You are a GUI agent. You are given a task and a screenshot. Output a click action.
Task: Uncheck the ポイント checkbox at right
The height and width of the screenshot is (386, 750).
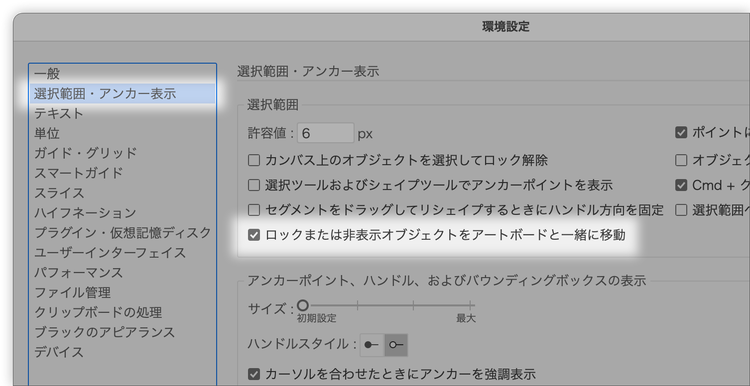point(681,132)
